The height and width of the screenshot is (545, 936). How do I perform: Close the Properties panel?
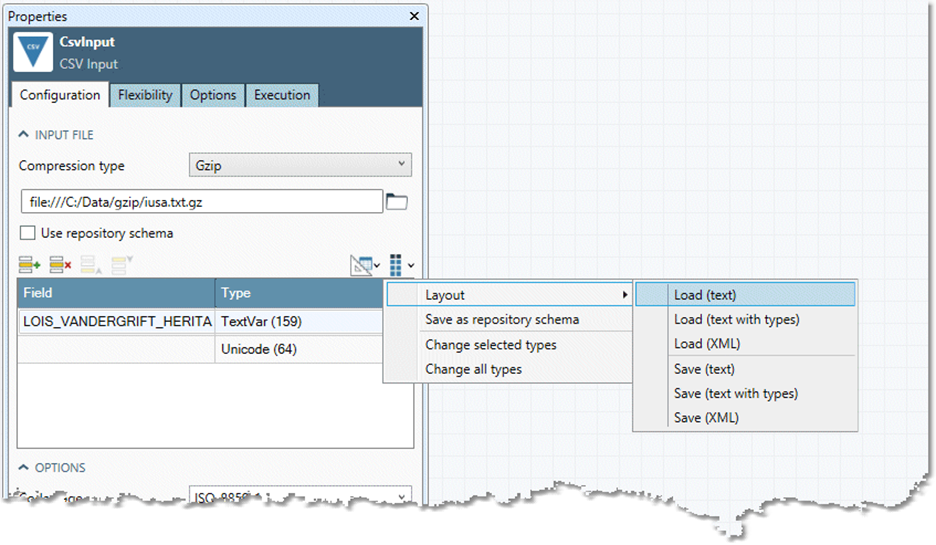[414, 16]
